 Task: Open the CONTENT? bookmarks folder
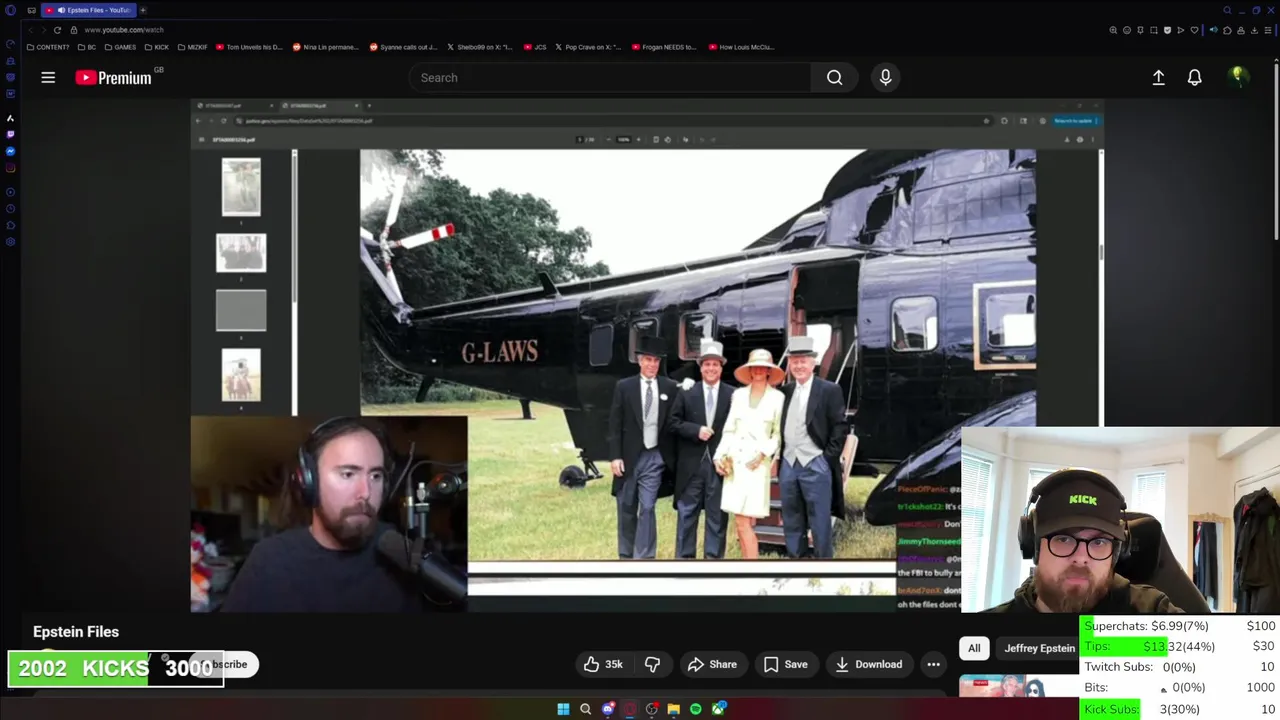(50, 47)
